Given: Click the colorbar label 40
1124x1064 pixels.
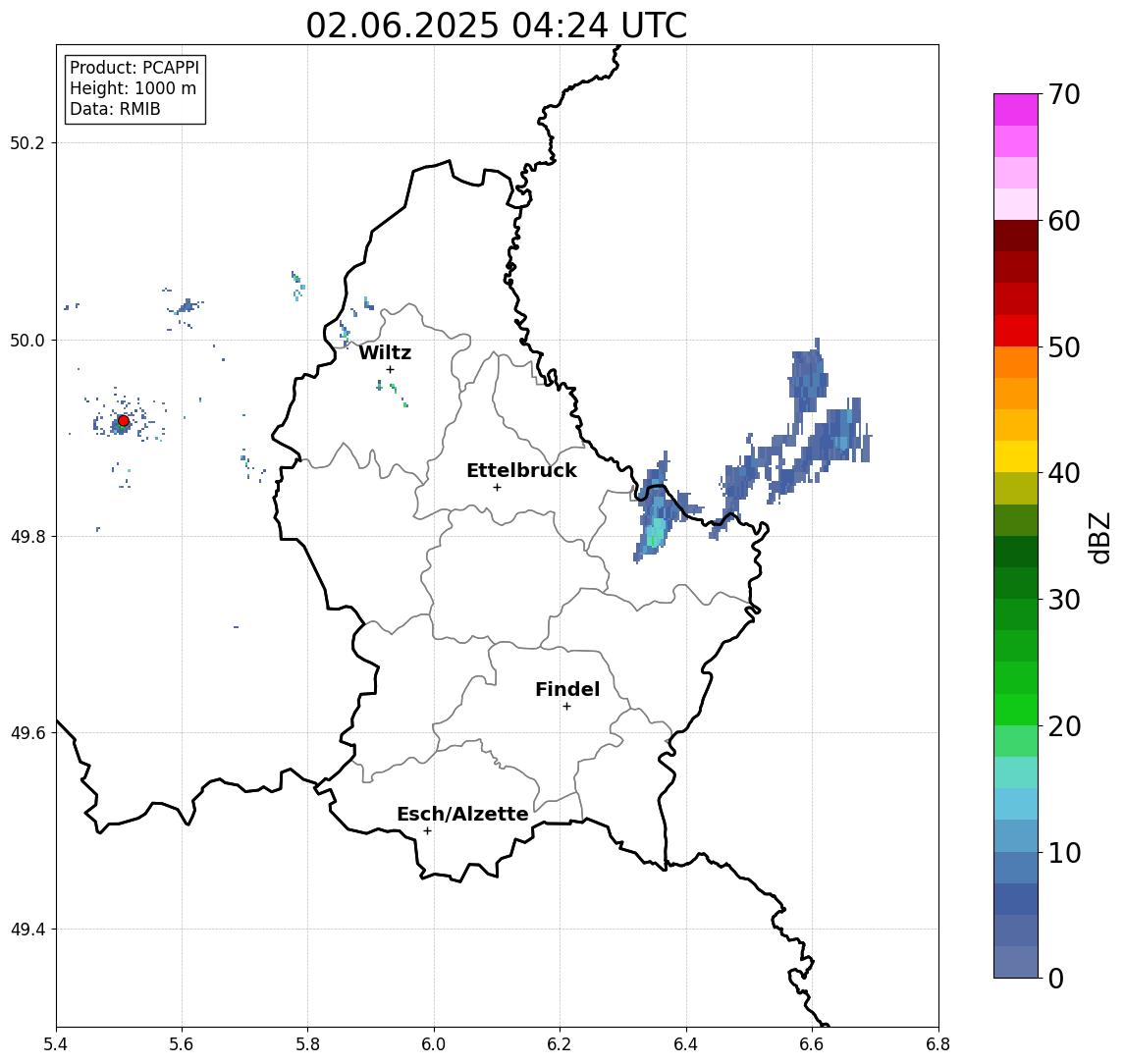Looking at the screenshot, I should (1064, 473).
